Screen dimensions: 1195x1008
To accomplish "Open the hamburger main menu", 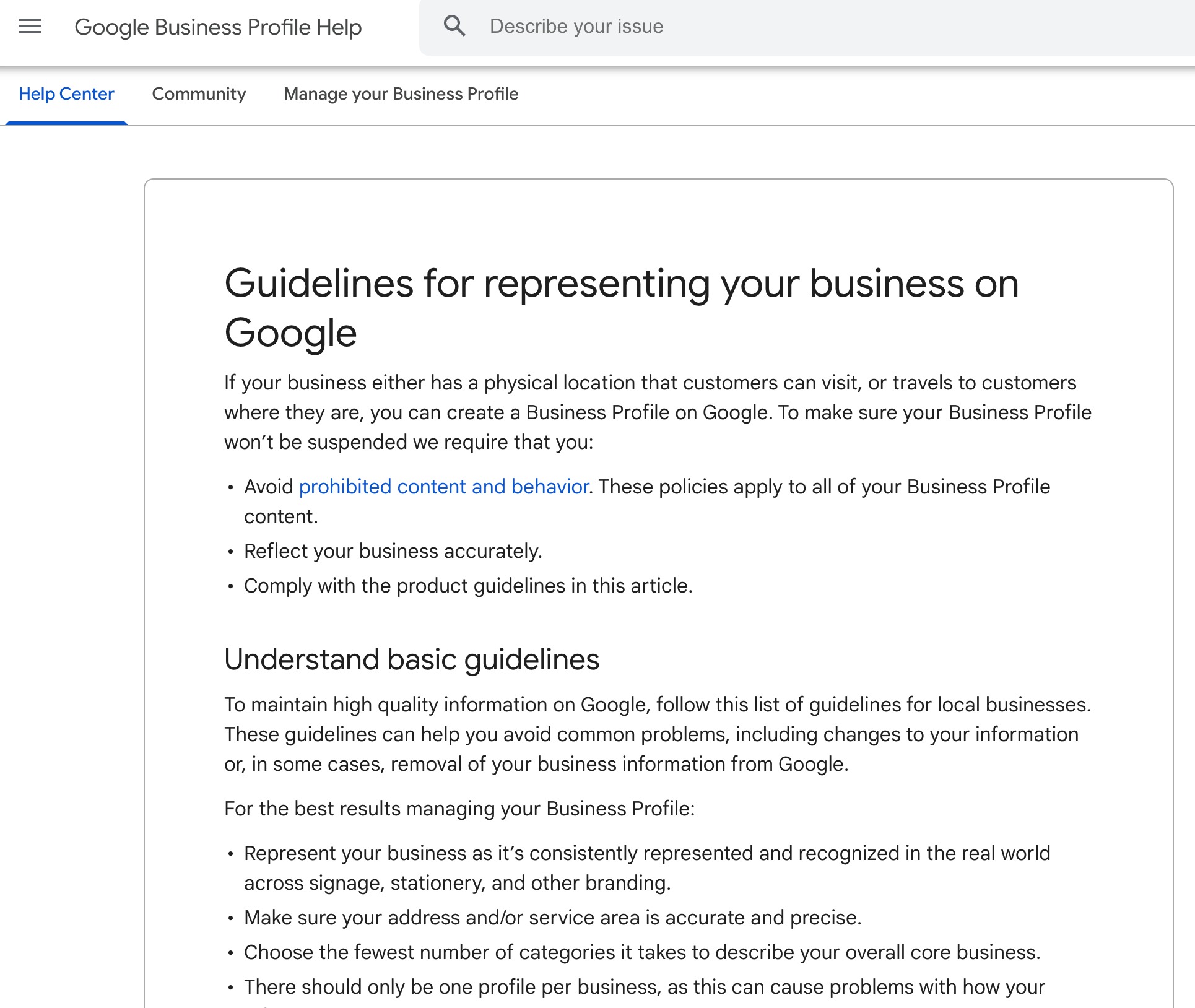I will pyautogui.click(x=30, y=27).
